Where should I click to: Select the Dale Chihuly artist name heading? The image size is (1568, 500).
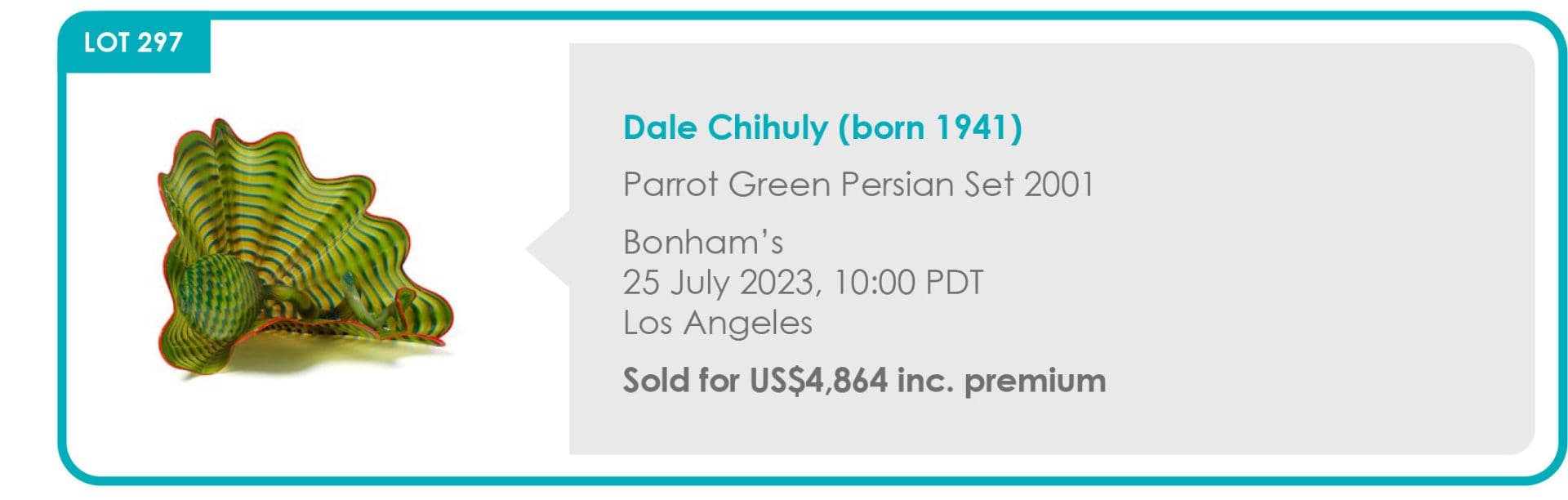click(822, 128)
